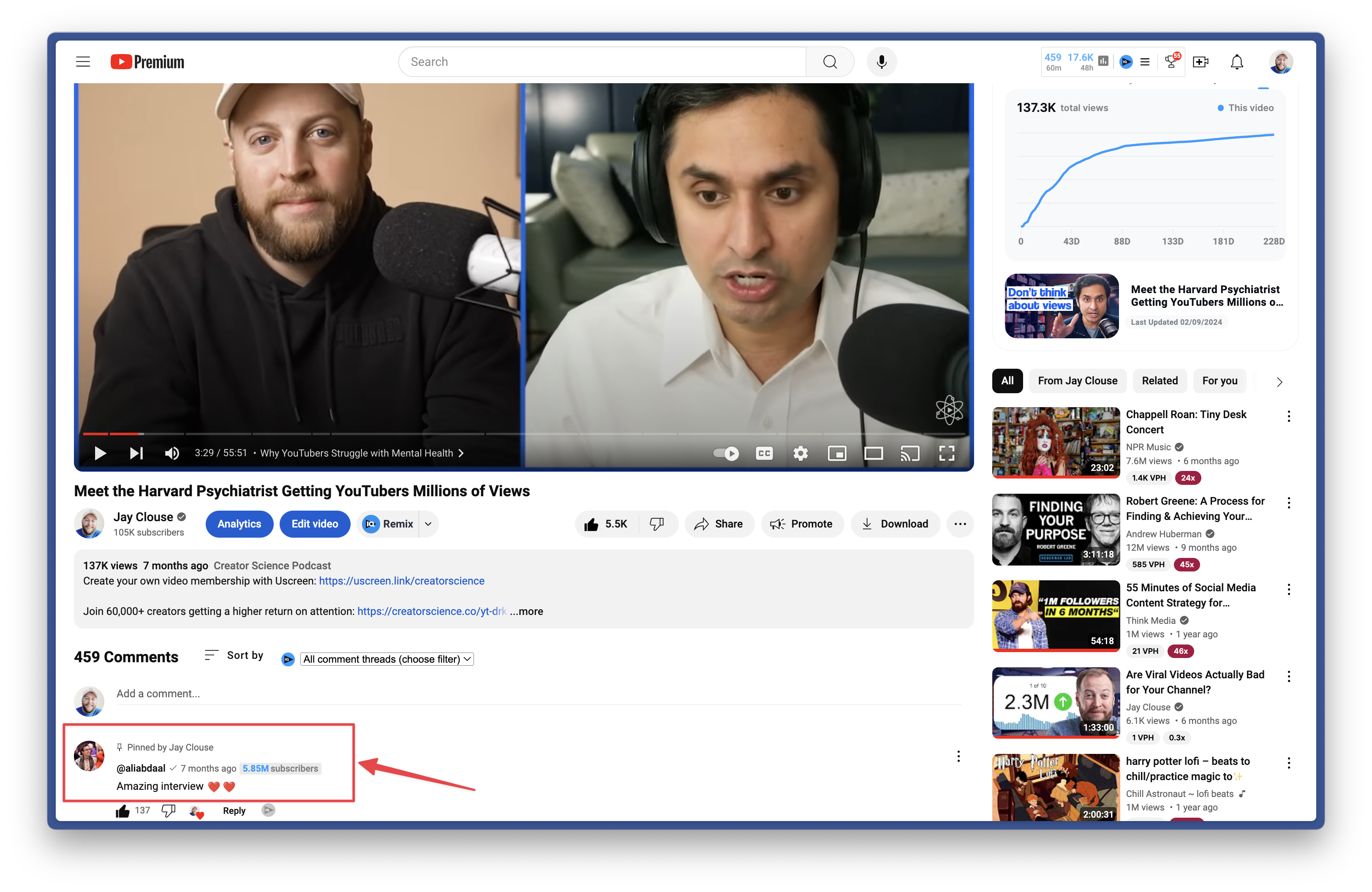This screenshot has height=892, width=1372.
Task: Expand description with ...more
Action: click(526, 612)
